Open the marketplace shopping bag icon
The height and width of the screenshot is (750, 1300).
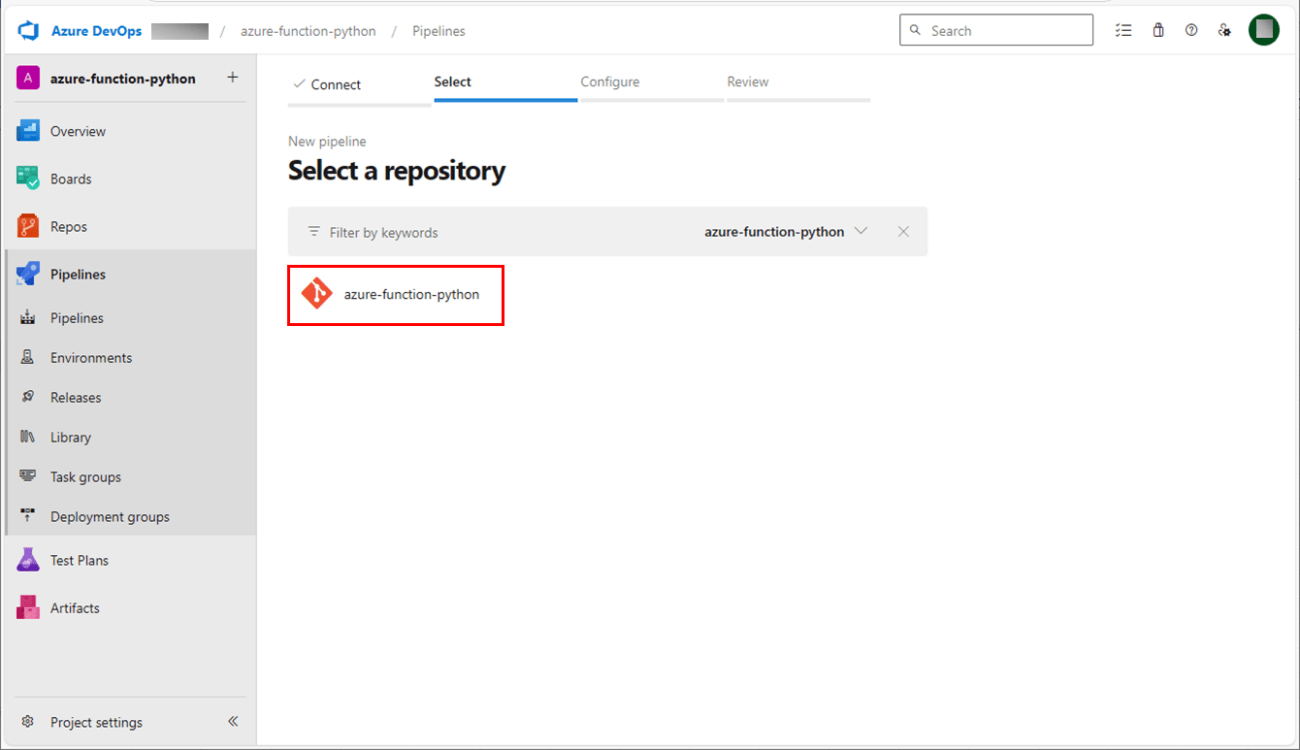click(1158, 30)
